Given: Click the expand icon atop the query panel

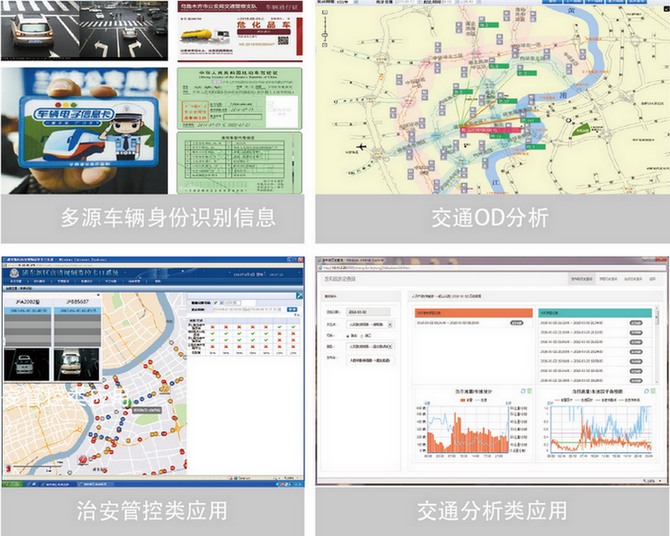Looking at the screenshot, I should [x=299, y=295].
